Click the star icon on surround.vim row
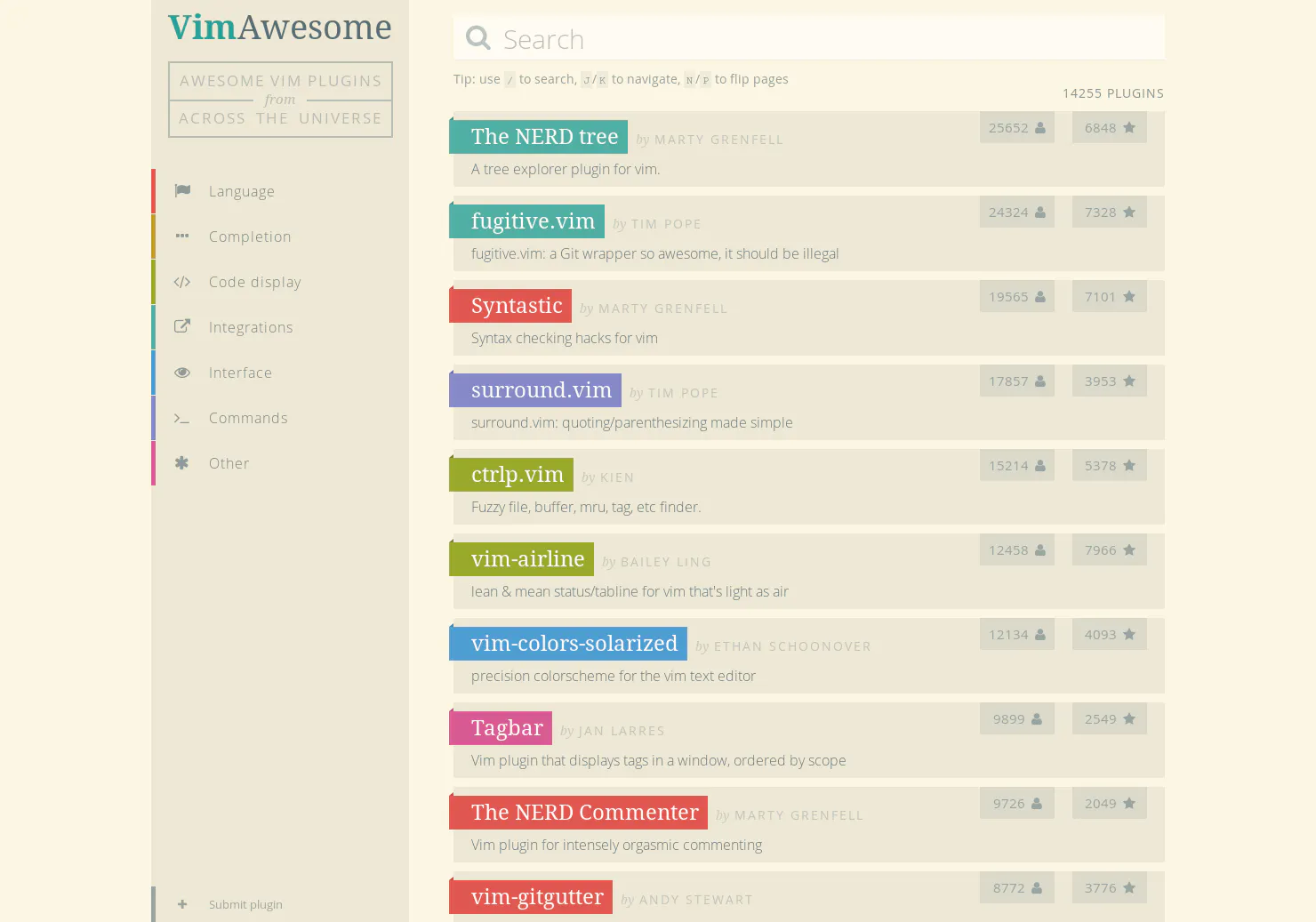1316x922 pixels. point(1129,381)
